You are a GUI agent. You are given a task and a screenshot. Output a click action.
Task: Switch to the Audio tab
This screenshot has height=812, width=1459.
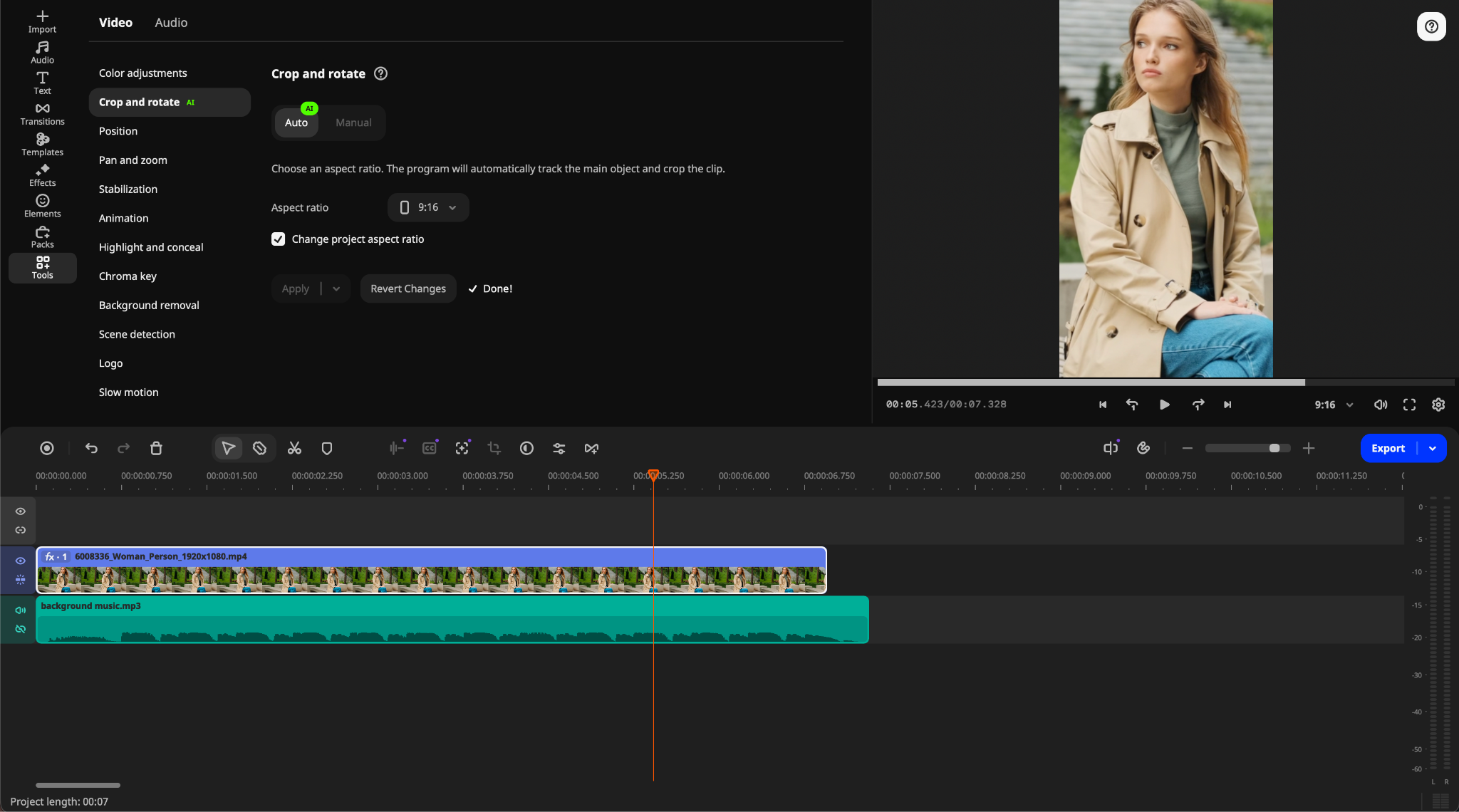click(x=171, y=23)
